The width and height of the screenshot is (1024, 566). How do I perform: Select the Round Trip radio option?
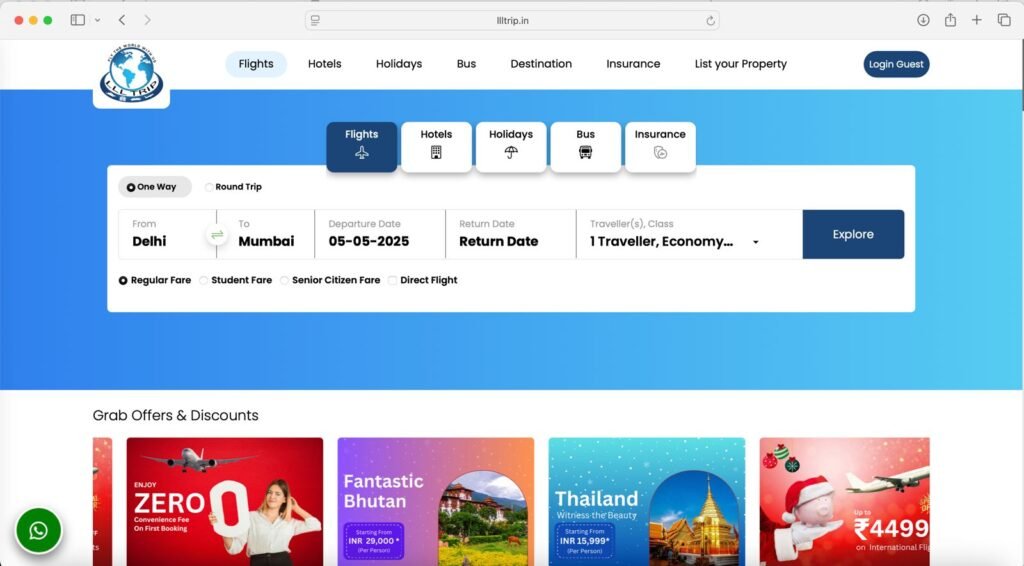tap(209, 187)
